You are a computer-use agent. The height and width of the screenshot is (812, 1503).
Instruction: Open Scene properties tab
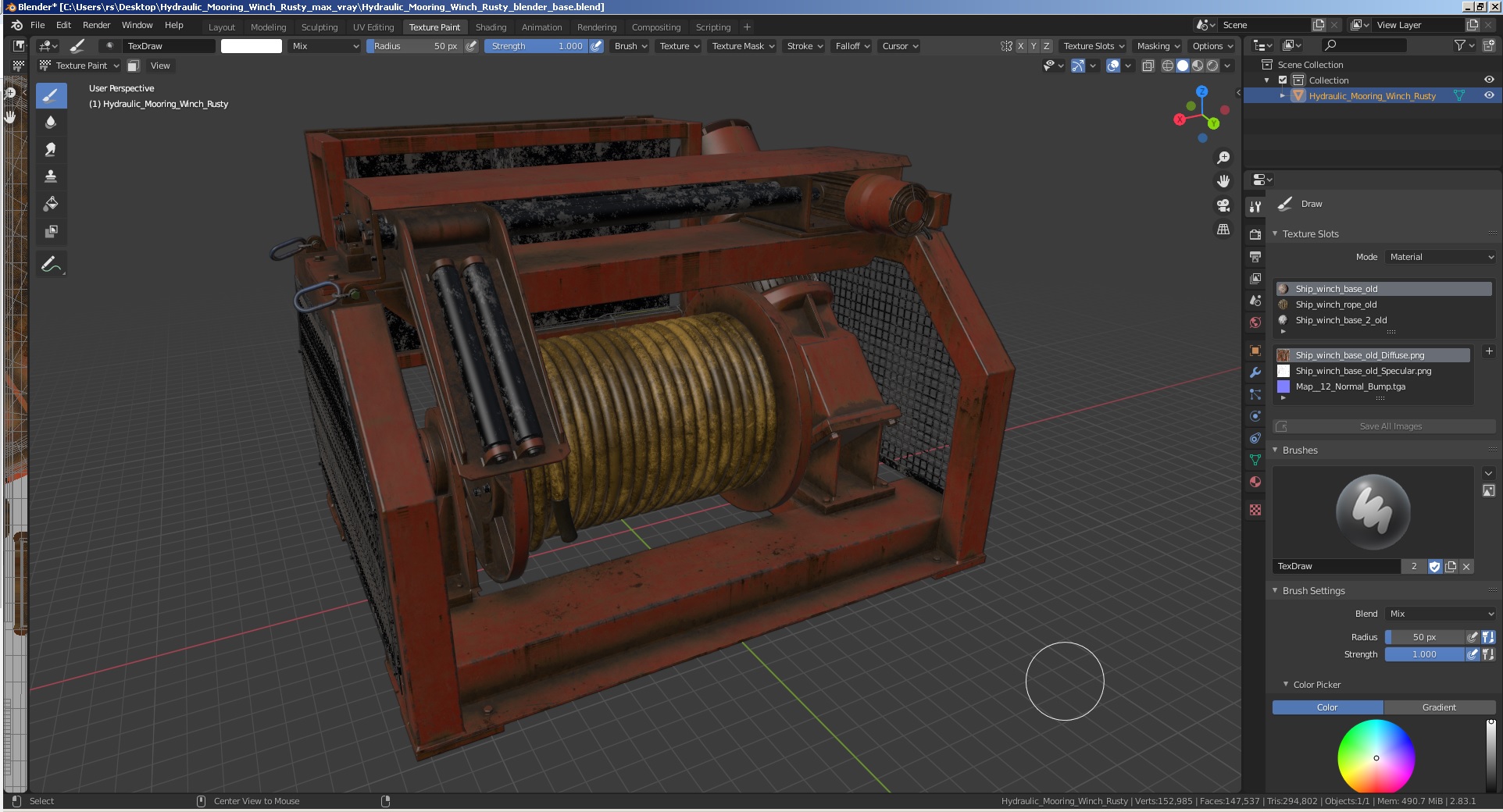(1255, 301)
